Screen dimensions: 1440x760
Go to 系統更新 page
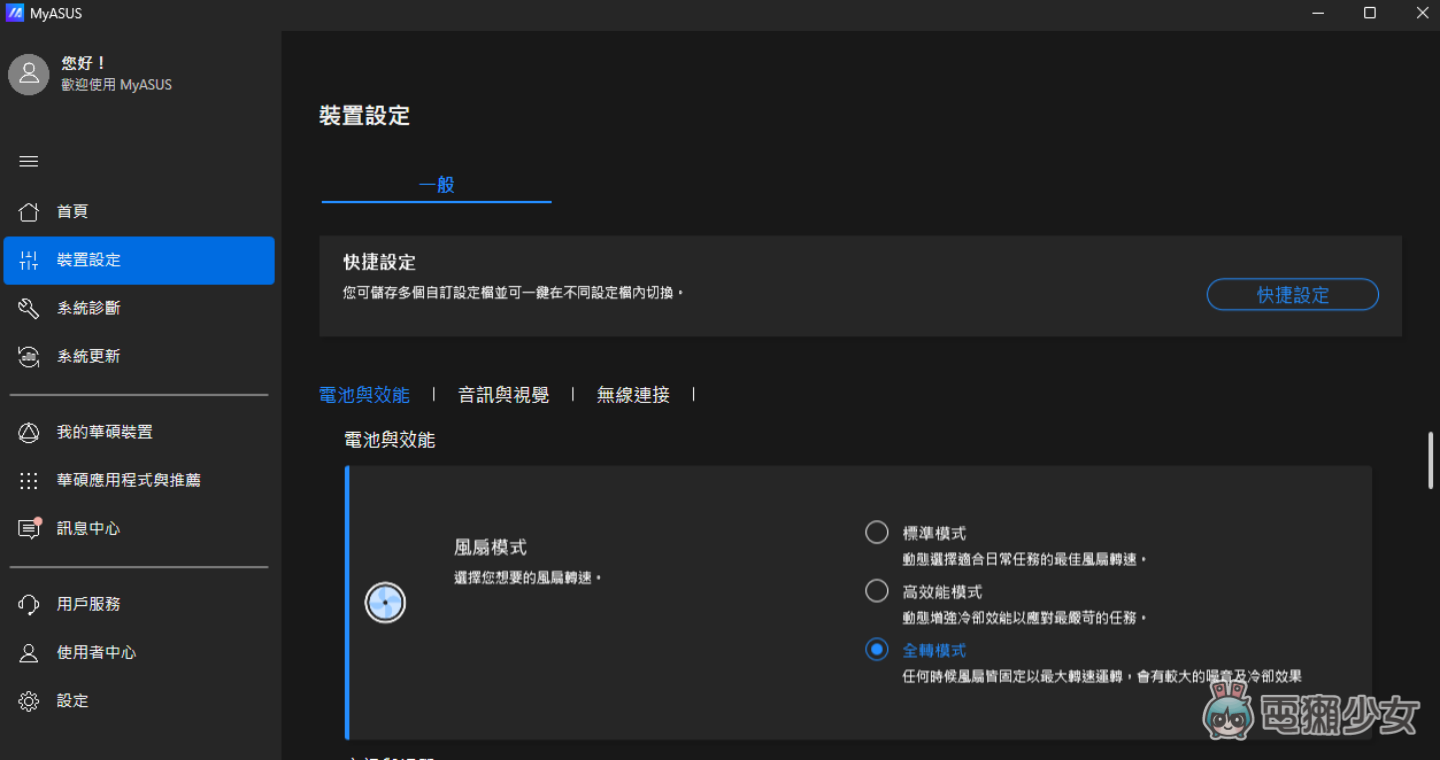[139, 356]
